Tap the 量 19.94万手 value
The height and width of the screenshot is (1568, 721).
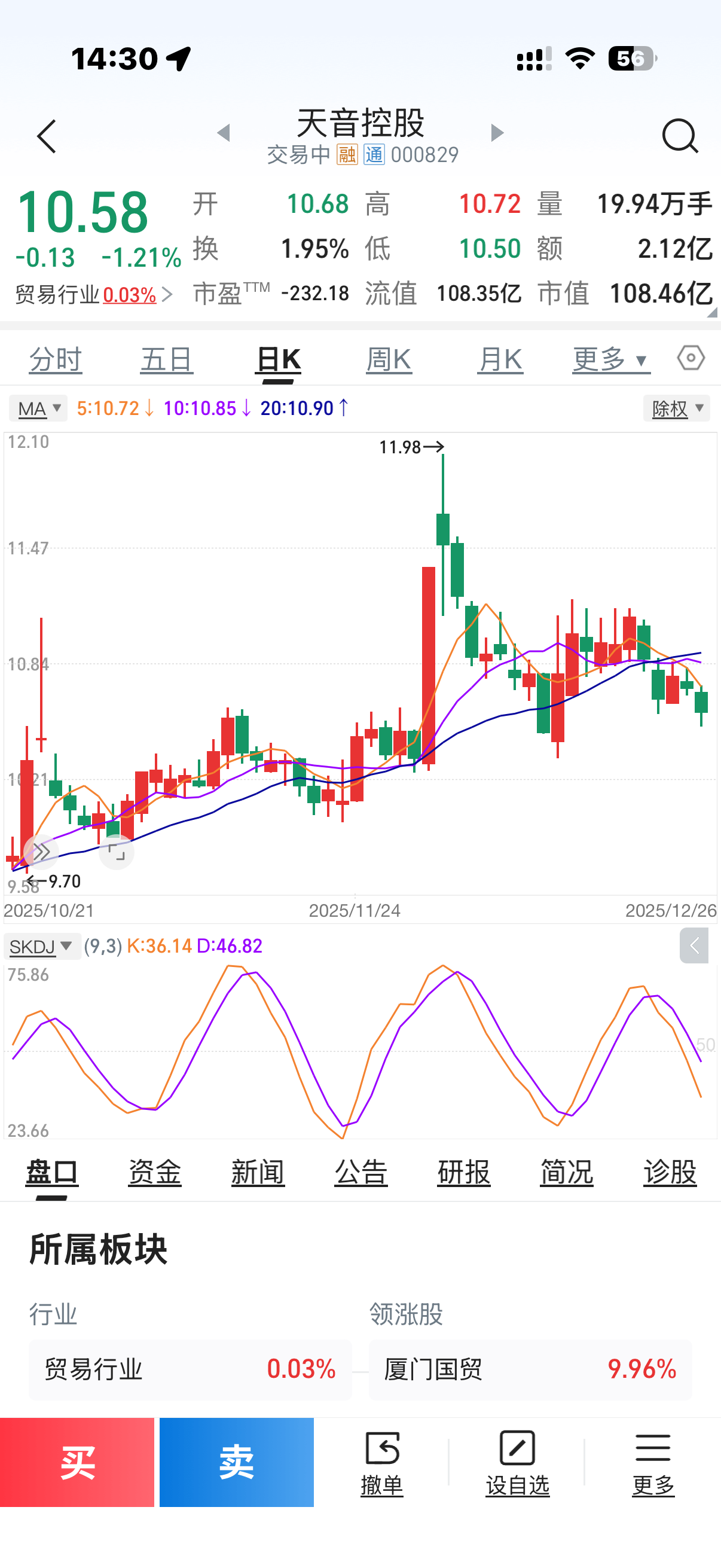pyautogui.click(x=654, y=204)
